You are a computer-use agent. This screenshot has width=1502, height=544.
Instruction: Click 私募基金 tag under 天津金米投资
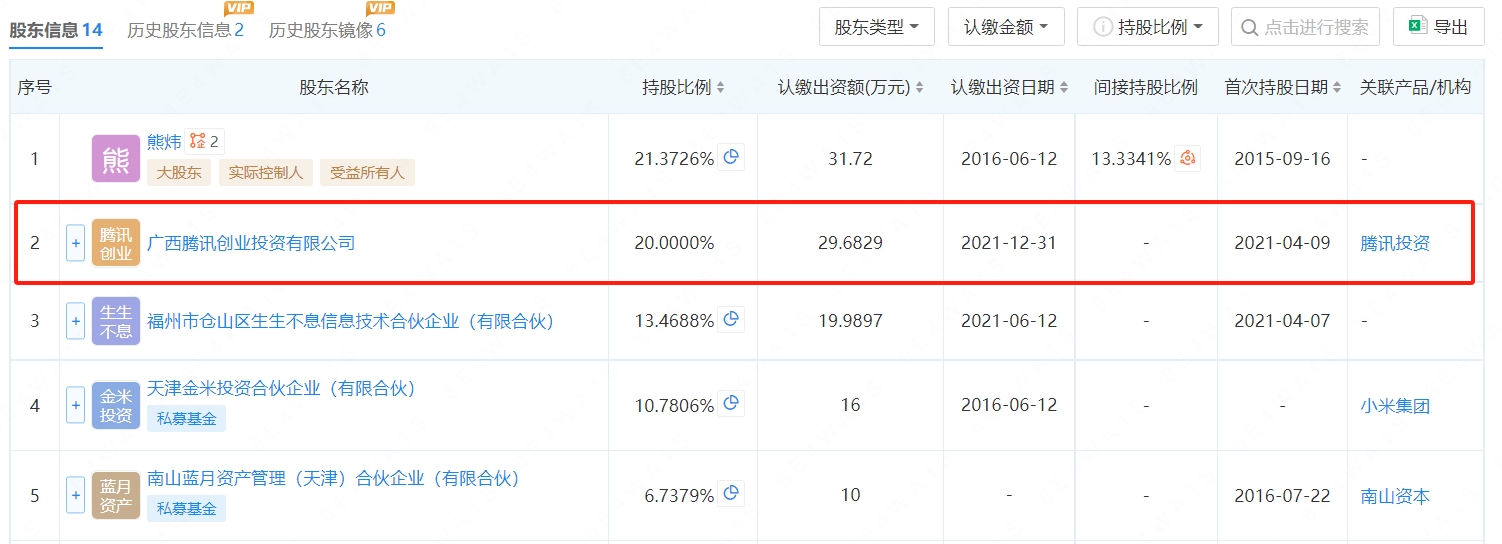click(x=186, y=418)
